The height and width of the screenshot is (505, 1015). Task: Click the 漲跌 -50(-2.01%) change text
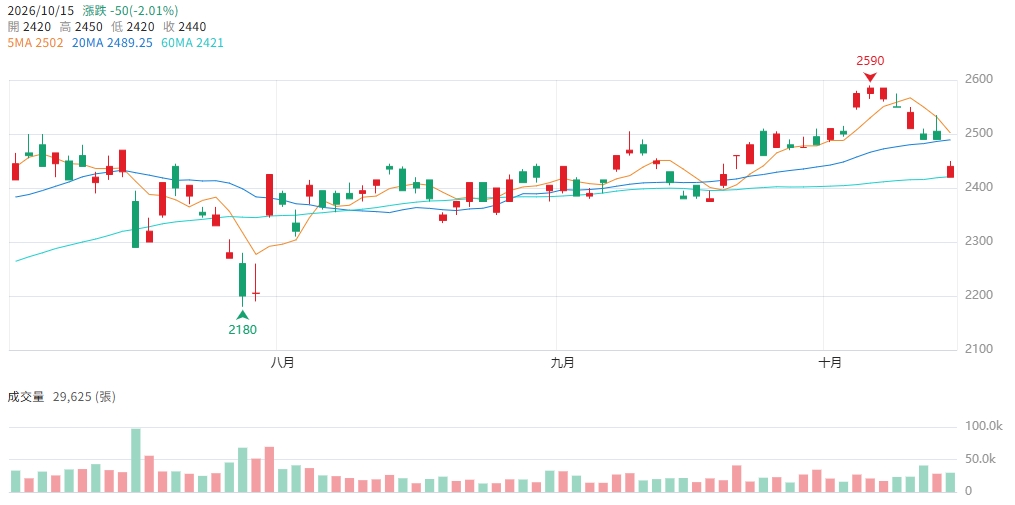130,11
